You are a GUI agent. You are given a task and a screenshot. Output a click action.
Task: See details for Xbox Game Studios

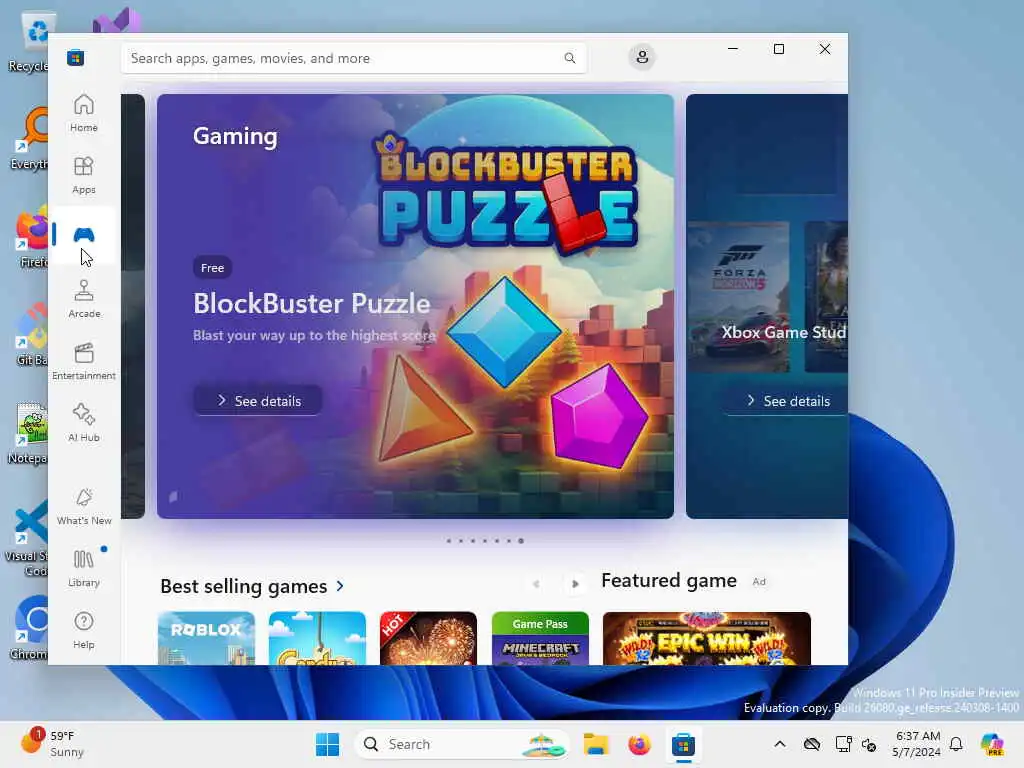click(787, 400)
